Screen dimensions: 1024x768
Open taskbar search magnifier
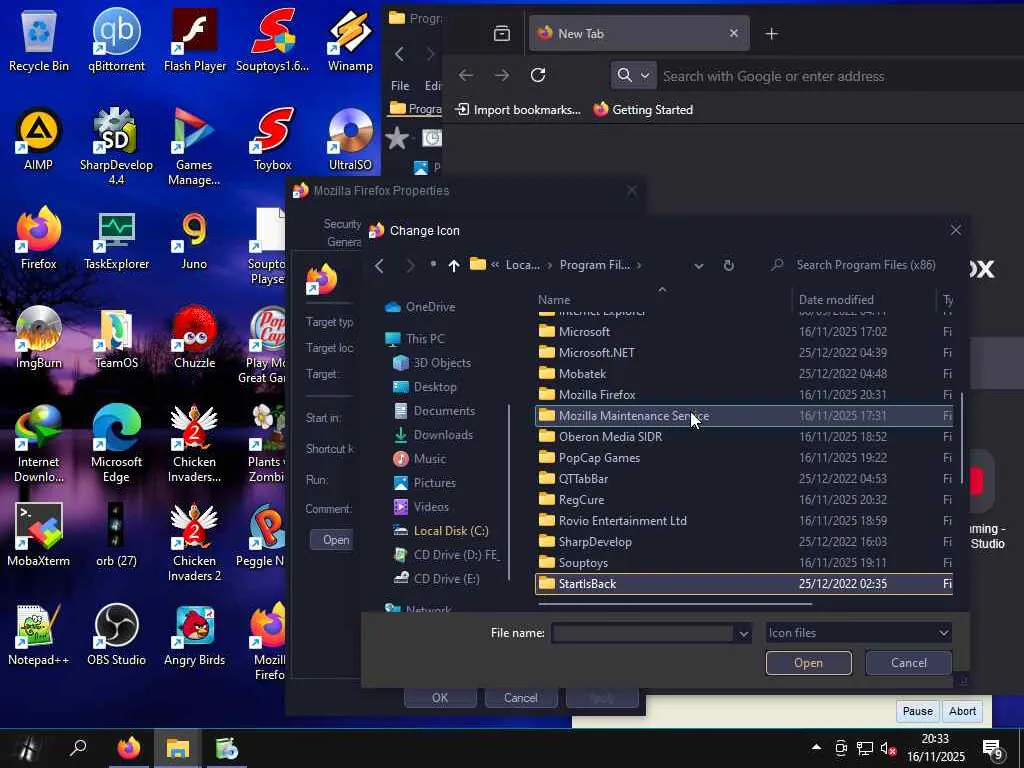(x=78, y=748)
